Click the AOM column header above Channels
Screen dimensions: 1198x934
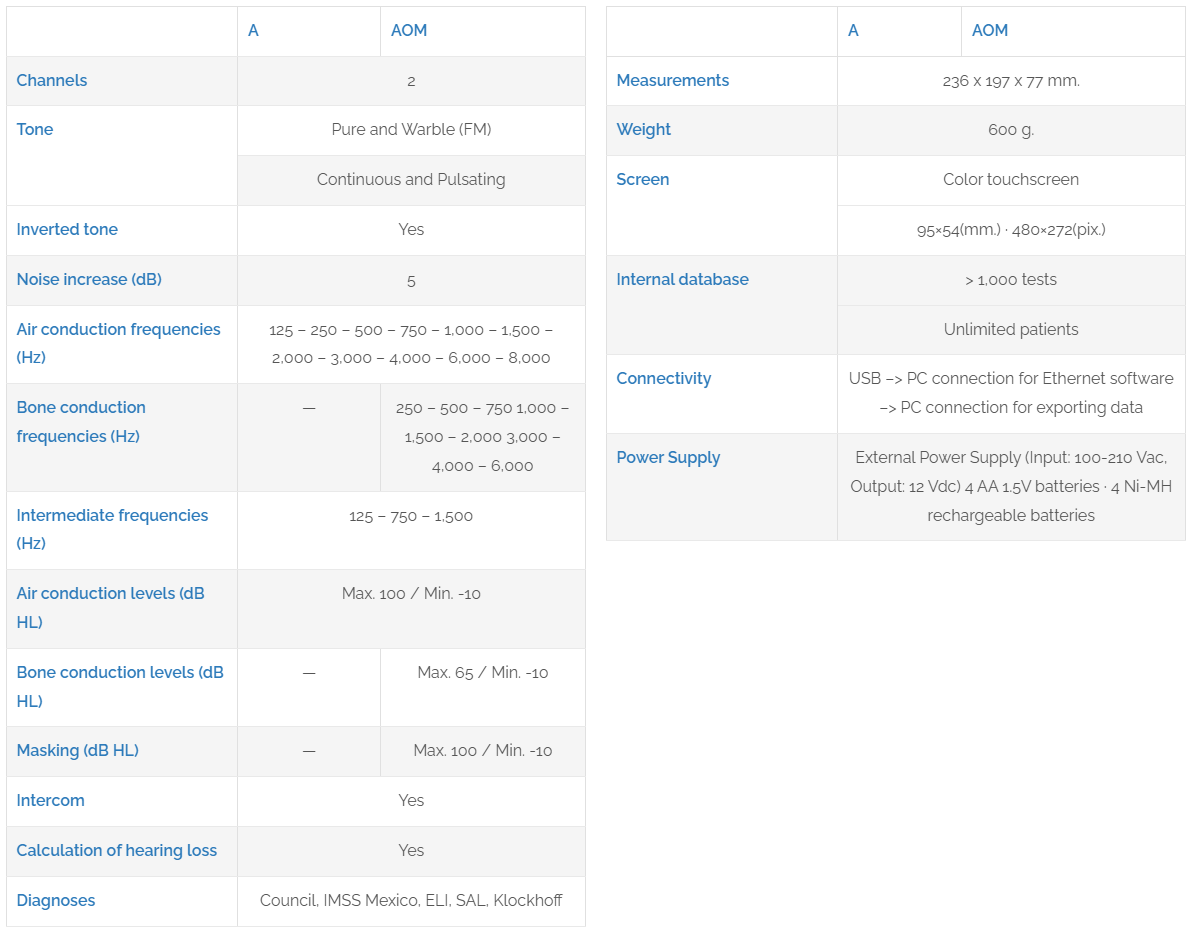coord(409,30)
